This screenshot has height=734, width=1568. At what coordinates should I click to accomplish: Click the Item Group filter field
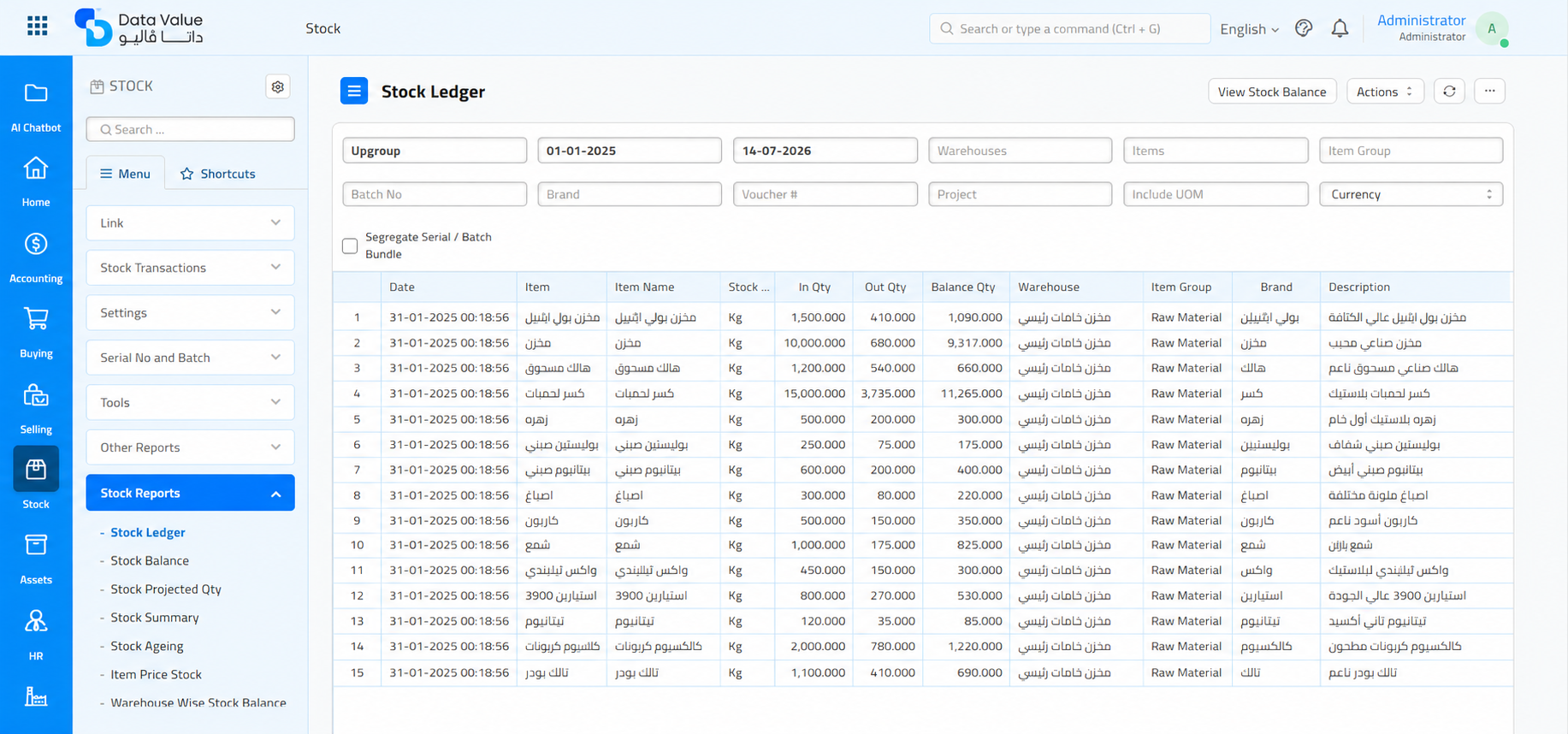(1411, 151)
